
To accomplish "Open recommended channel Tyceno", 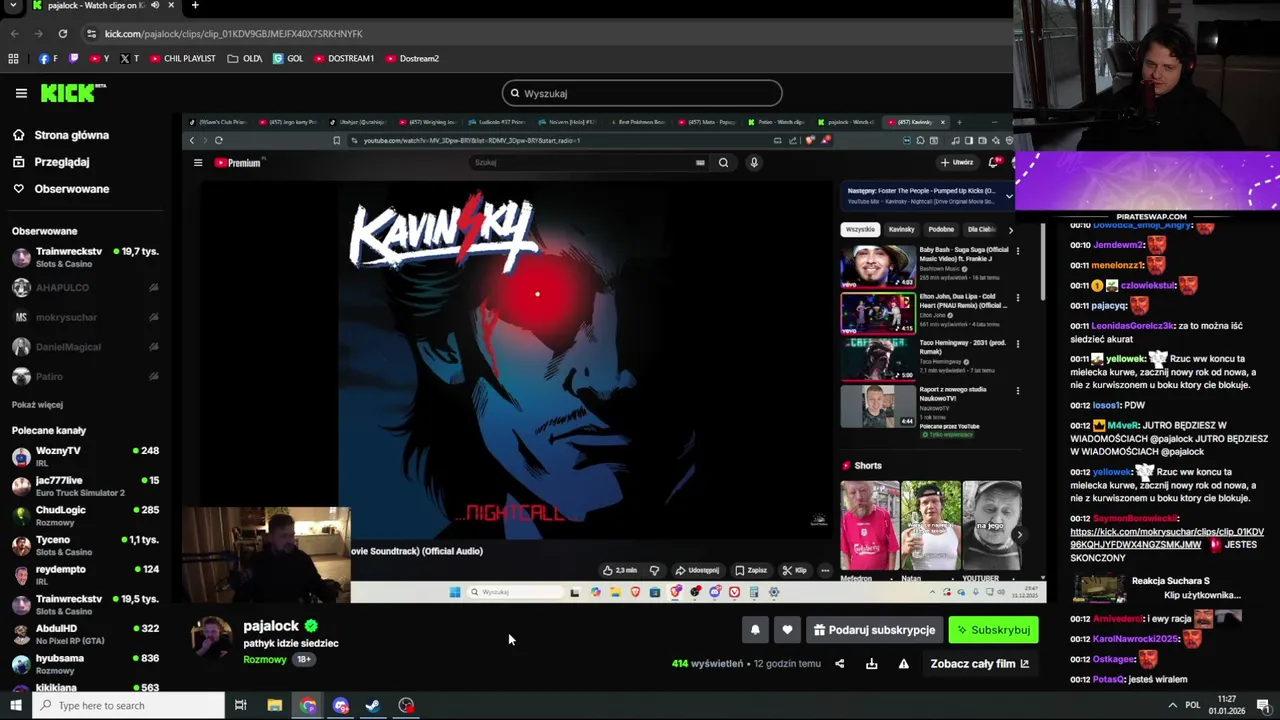I will [85, 545].
